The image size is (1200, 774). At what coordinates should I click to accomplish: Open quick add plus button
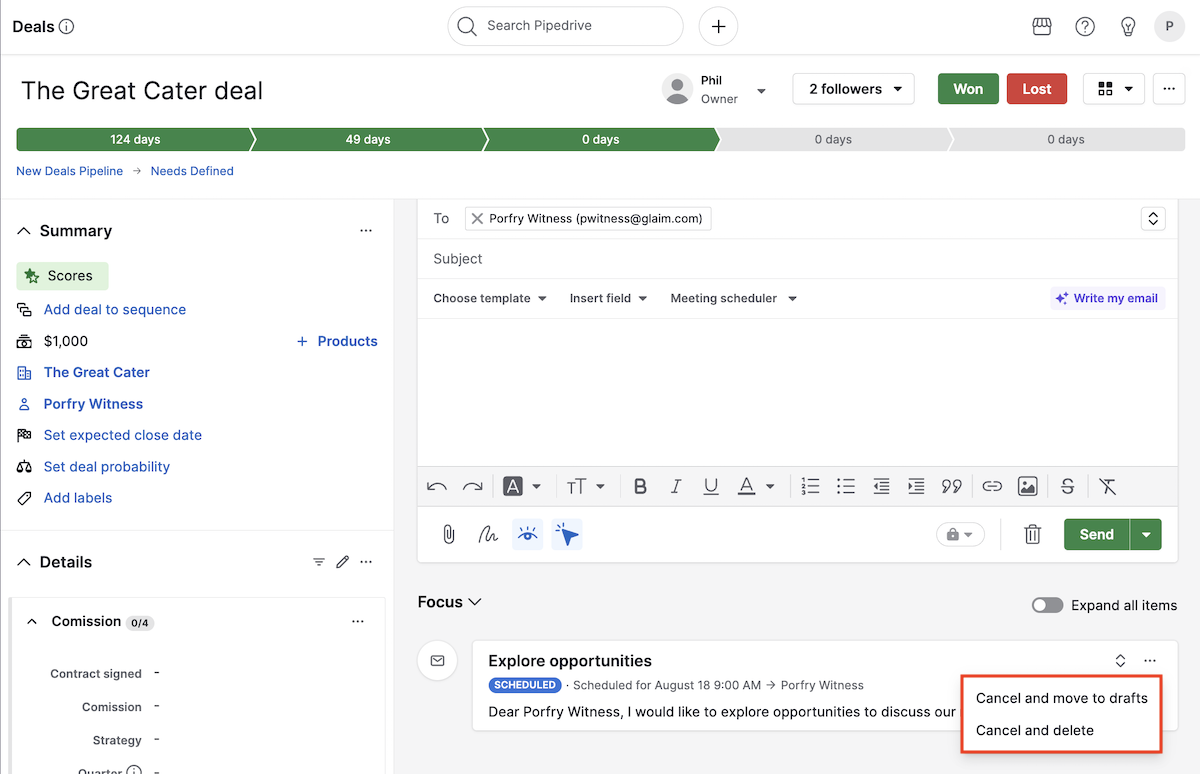point(718,26)
